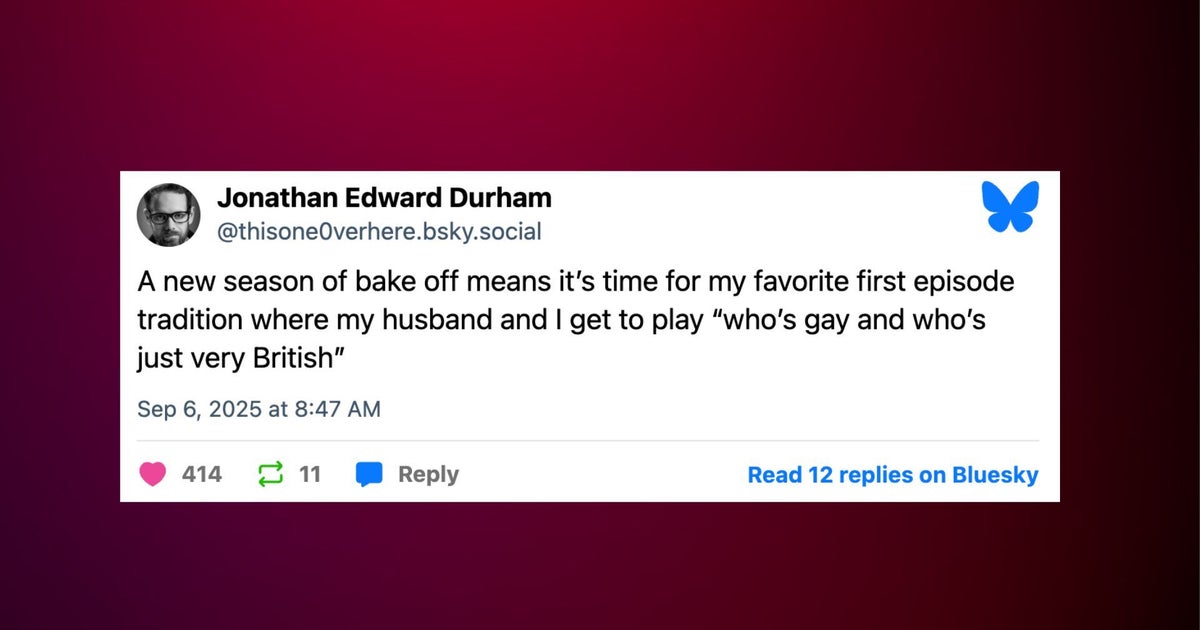
Task: Click the words "just very British"
Action: click(x=240, y=356)
